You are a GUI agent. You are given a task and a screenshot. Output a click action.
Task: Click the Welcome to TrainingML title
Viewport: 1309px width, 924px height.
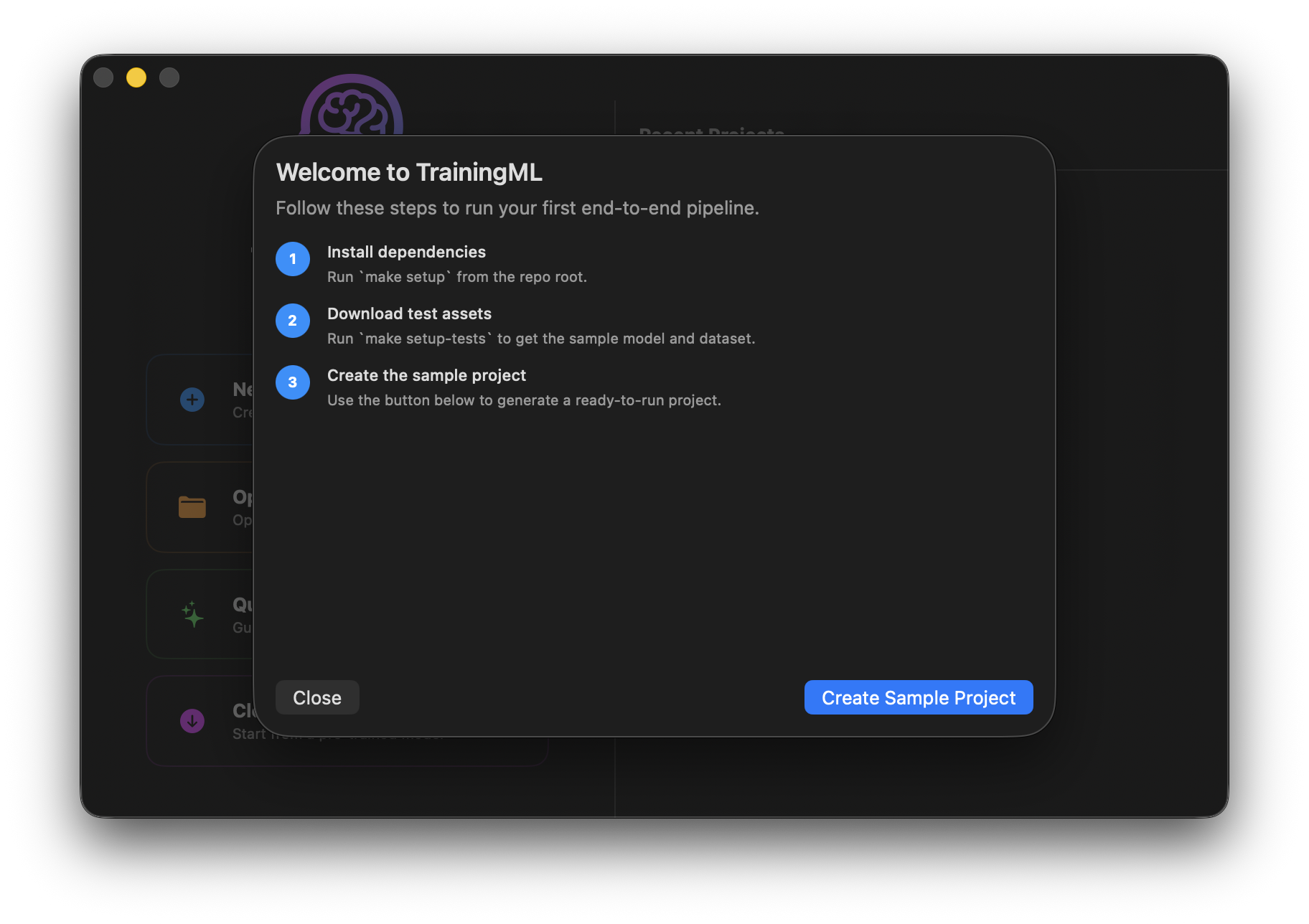pos(408,172)
